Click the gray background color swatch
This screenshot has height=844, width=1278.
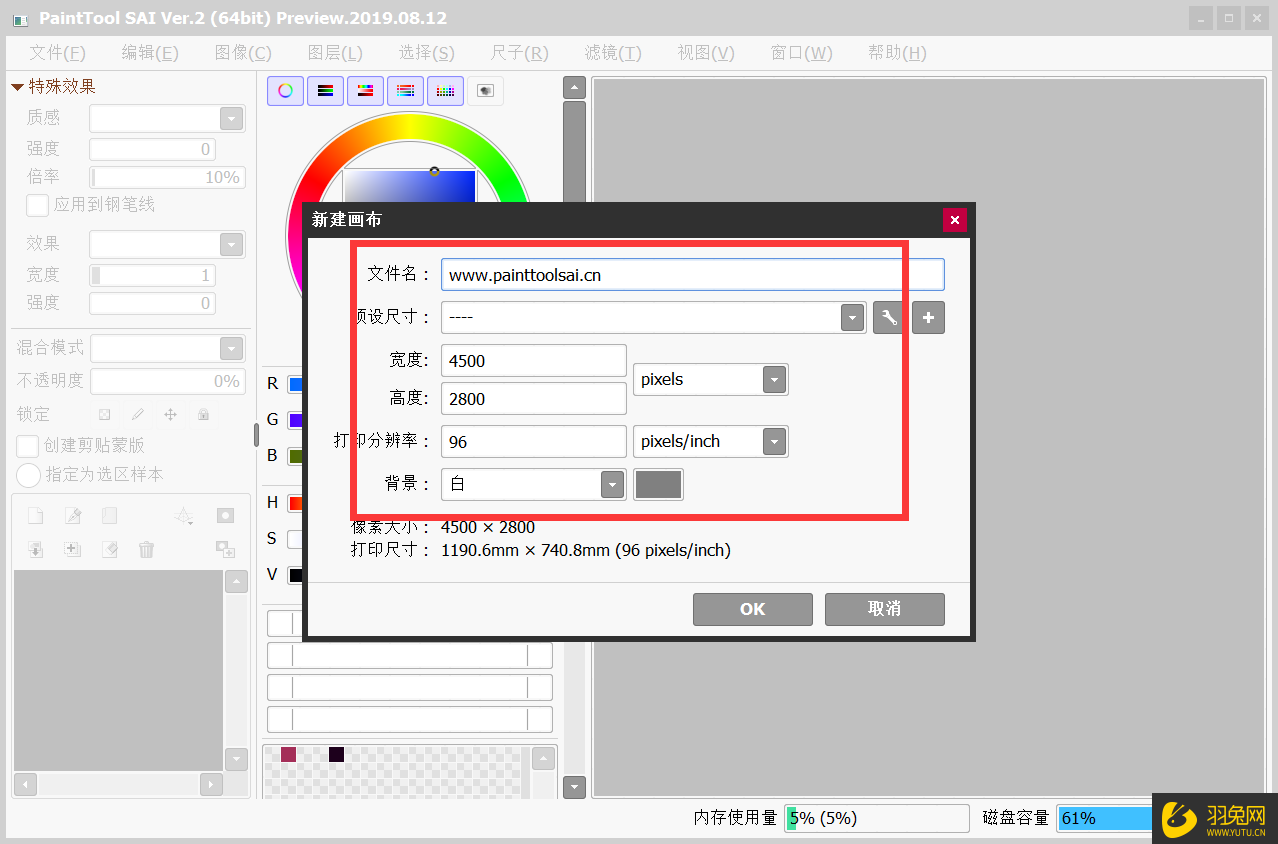658,485
